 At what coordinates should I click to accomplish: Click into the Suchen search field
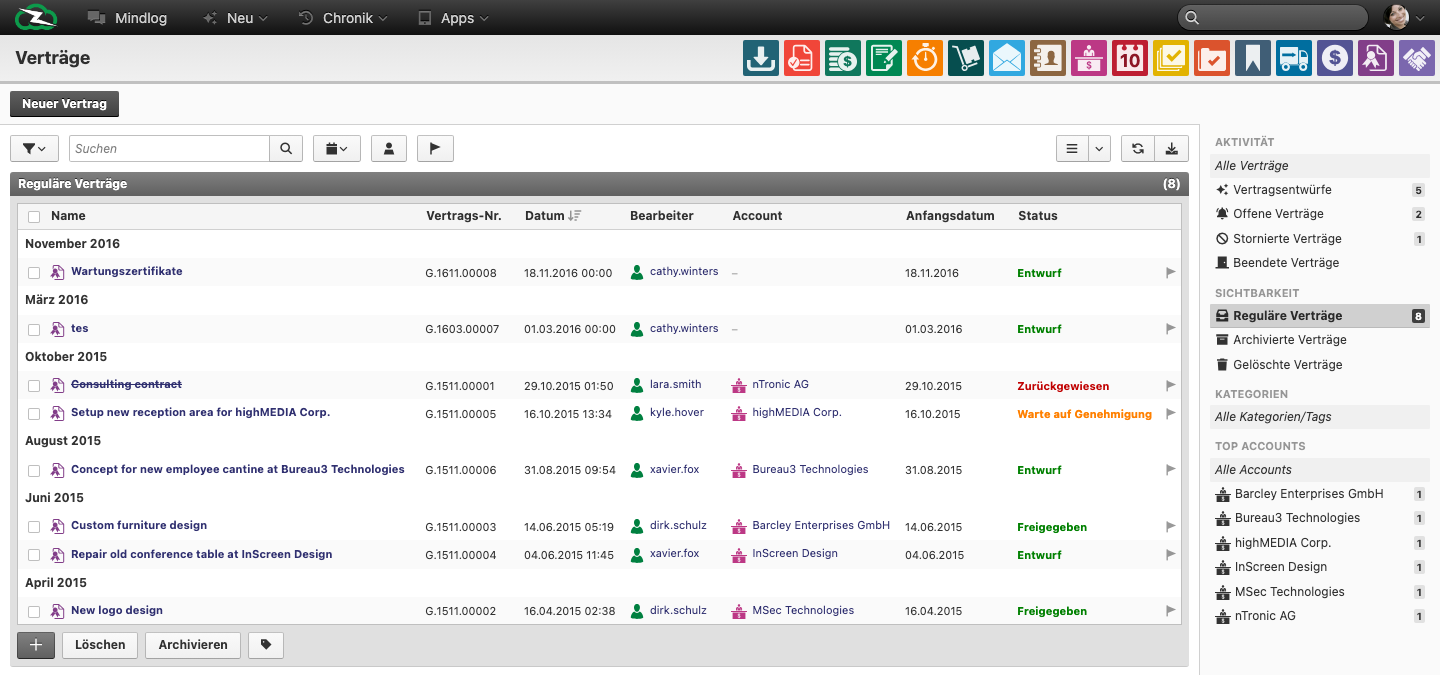pyautogui.click(x=170, y=148)
